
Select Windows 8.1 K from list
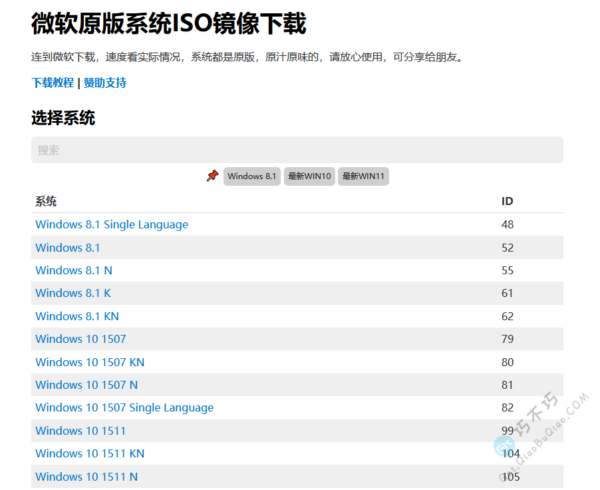[x=73, y=293]
